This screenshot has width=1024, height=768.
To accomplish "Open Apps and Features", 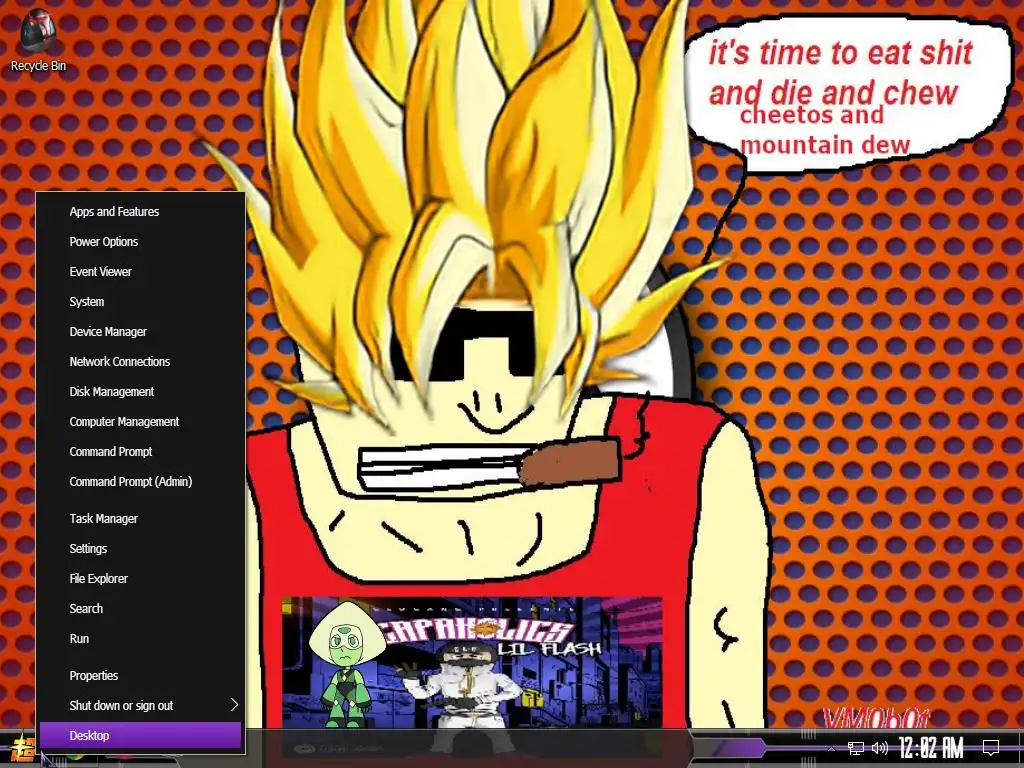I will [x=140, y=212].
